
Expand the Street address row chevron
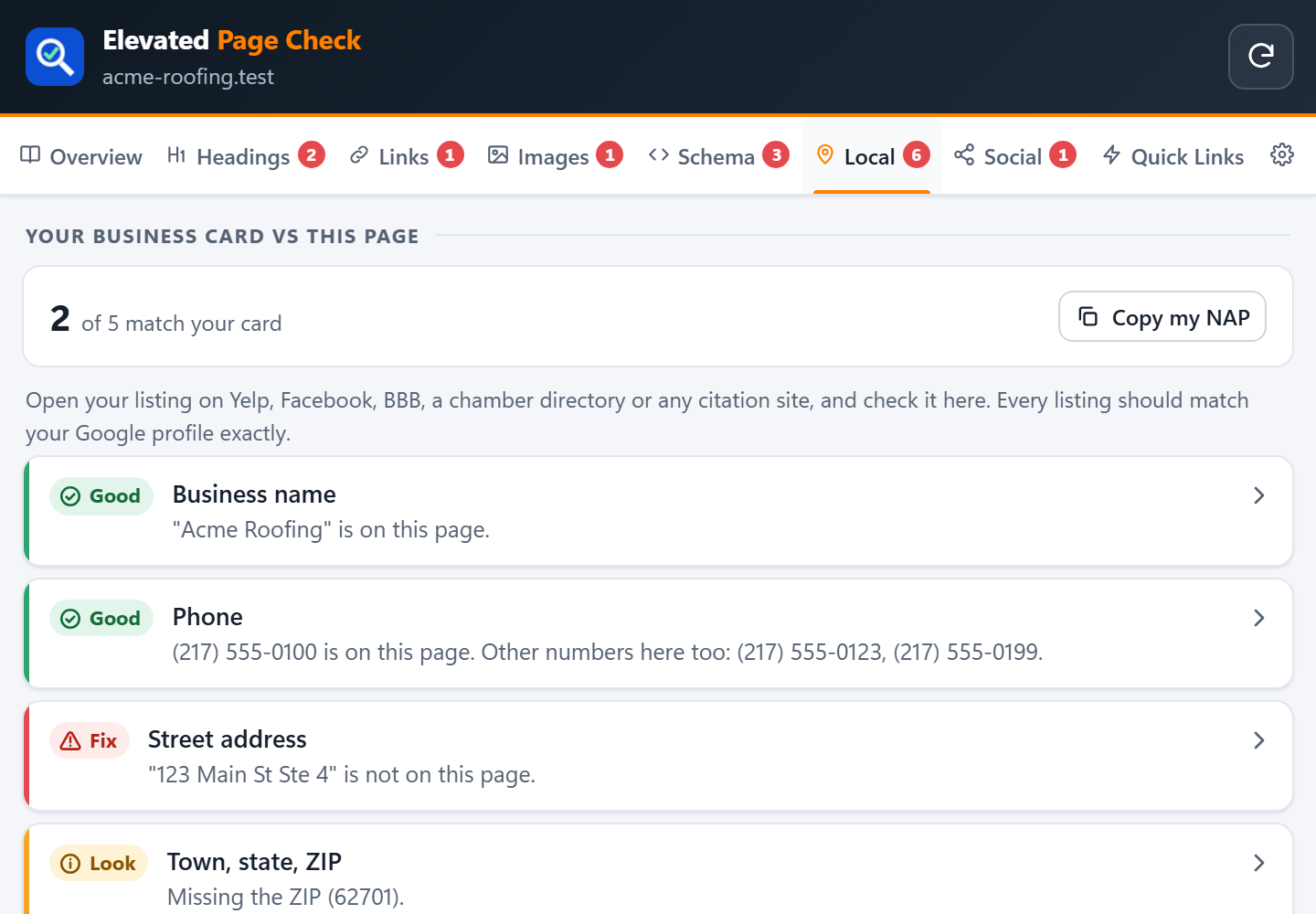1259,740
